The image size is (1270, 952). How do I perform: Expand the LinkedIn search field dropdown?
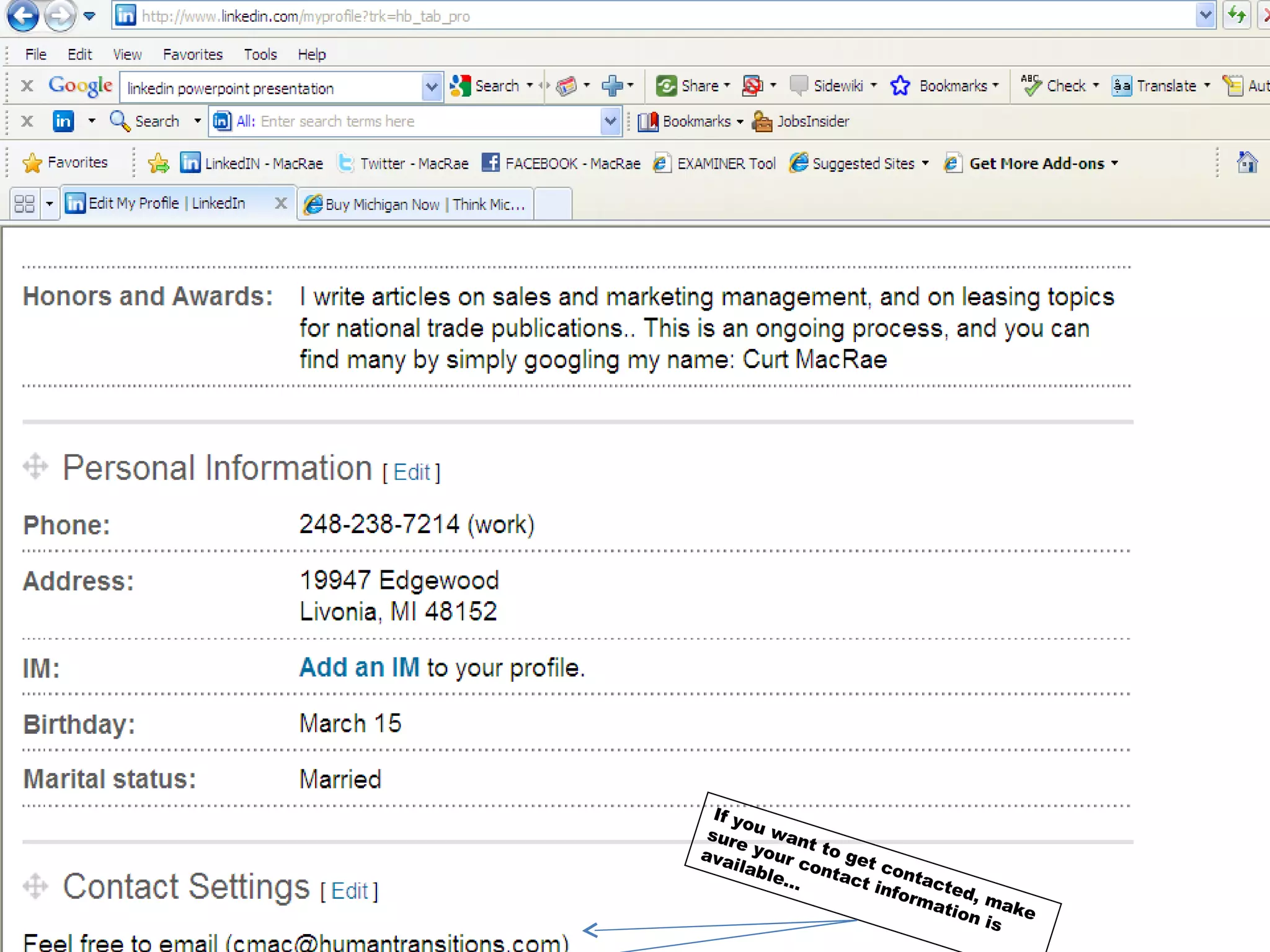pyautogui.click(x=610, y=121)
